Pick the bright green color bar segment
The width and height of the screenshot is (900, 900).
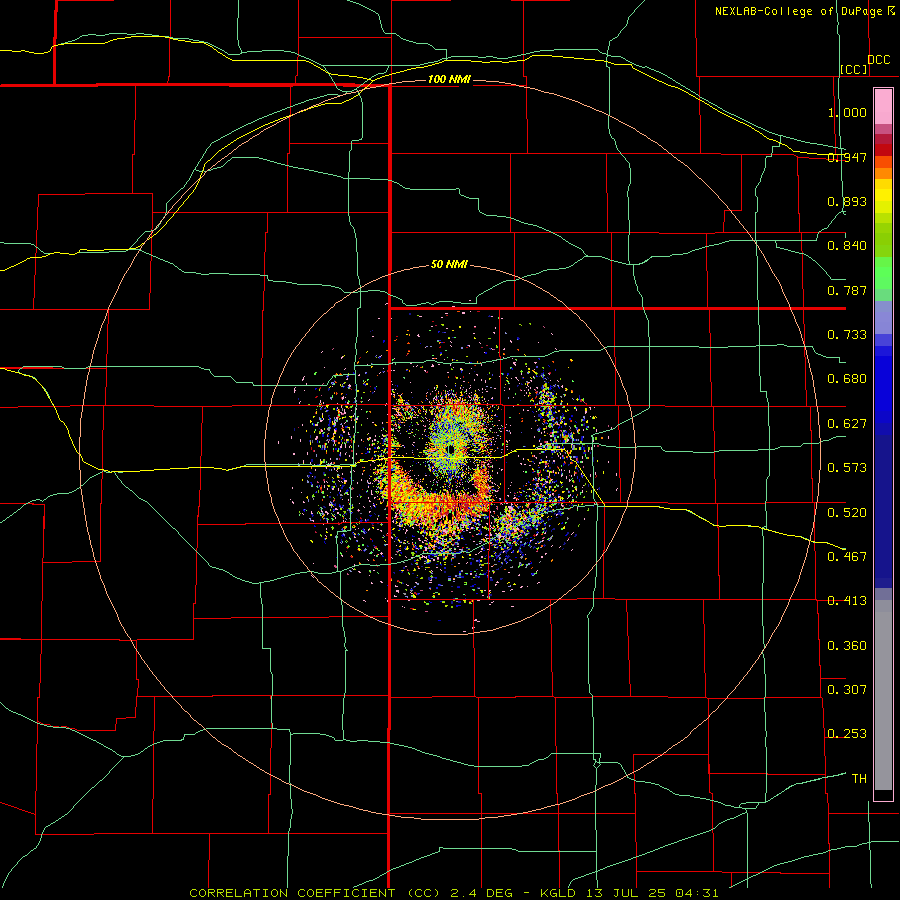click(x=883, y=273)
